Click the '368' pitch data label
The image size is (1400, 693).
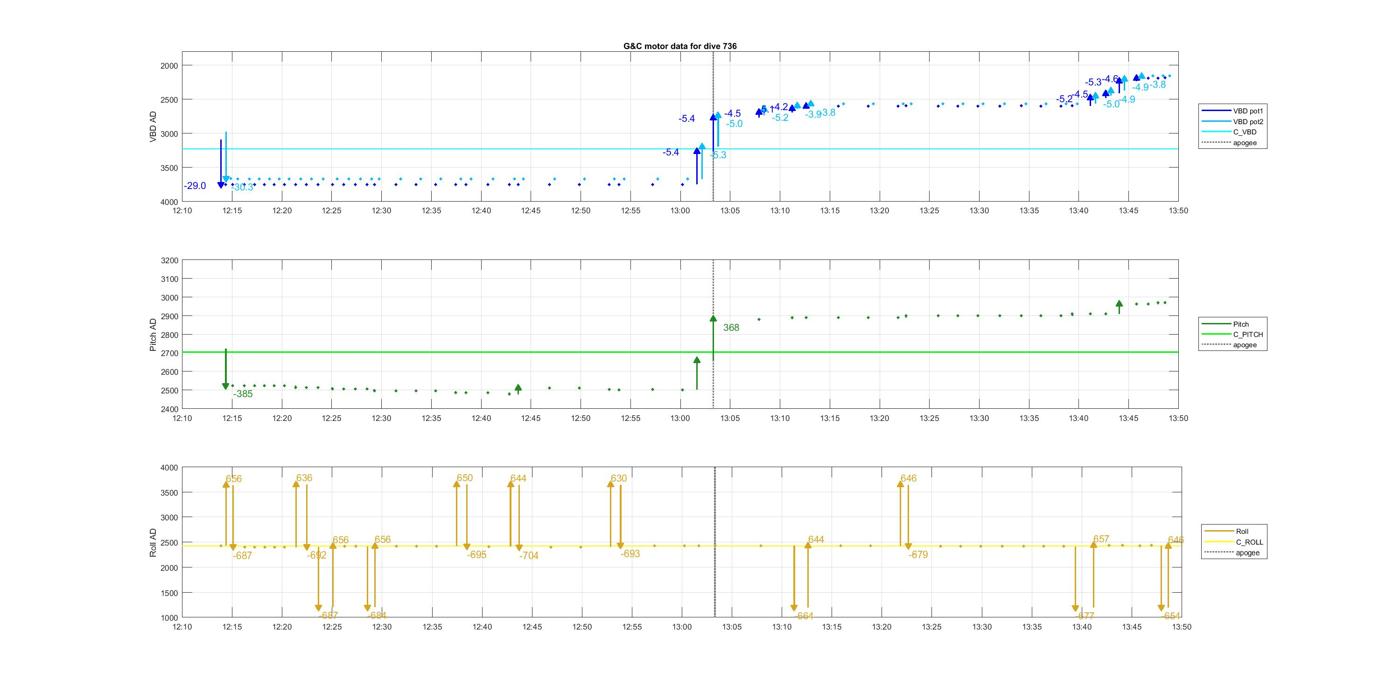pyautogui.click(x=731, y=328)
